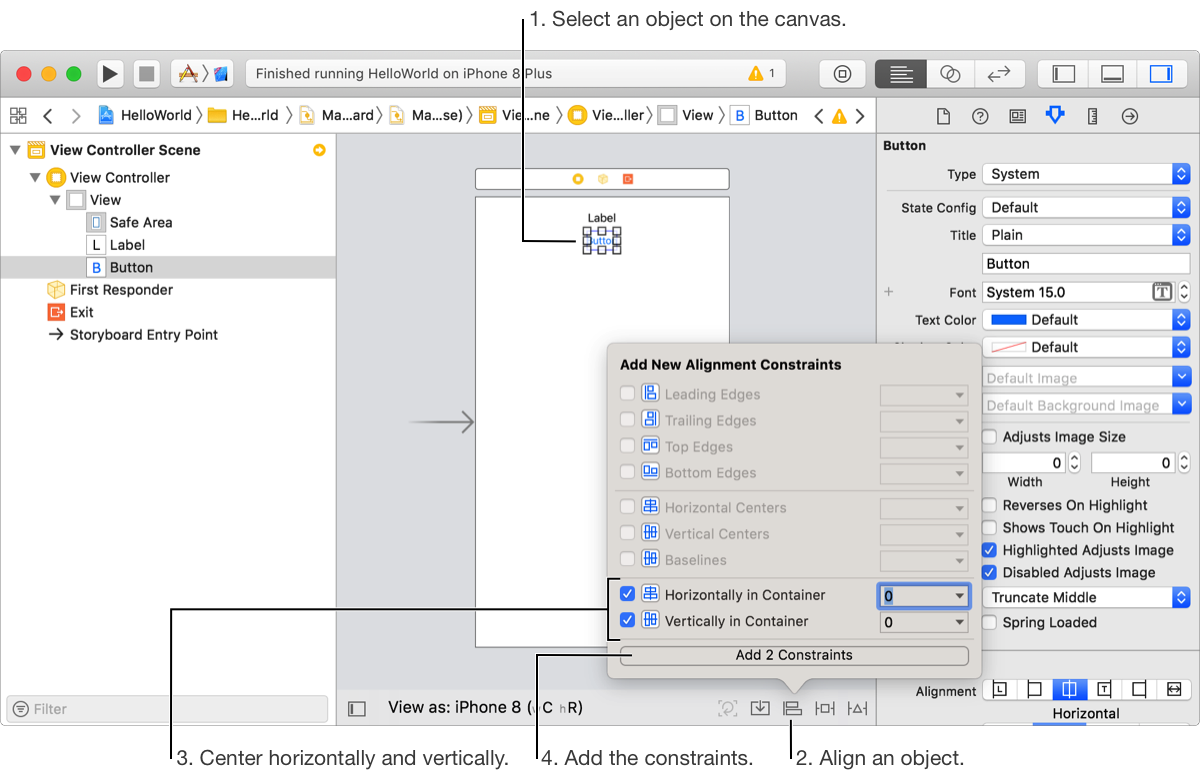Open the Size inspector tab

point(1092,116)
